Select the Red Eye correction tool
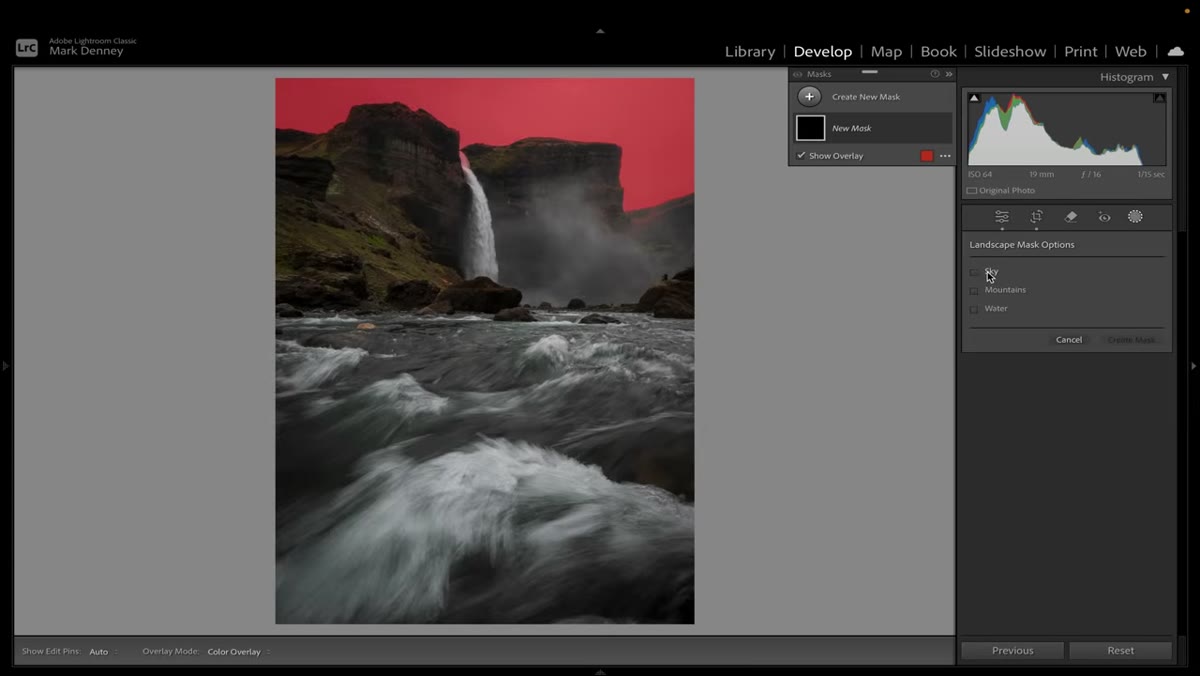The width and height of the screenshot is (1200, 676). click(1104, 217)
